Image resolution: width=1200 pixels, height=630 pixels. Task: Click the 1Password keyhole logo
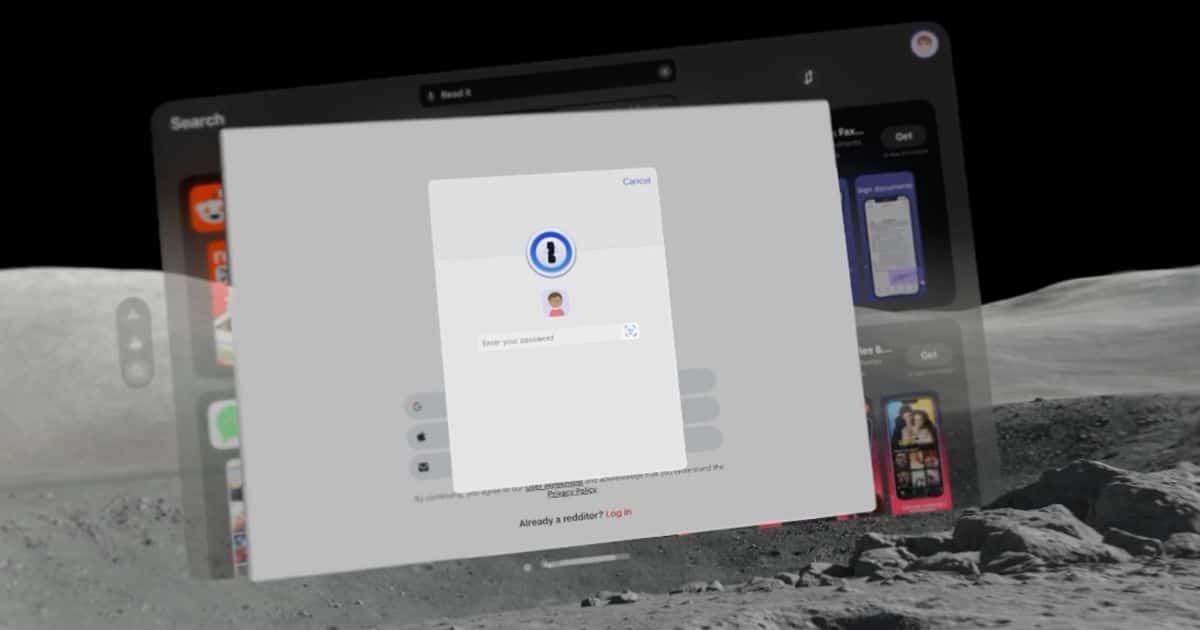(x=552, y=252)
